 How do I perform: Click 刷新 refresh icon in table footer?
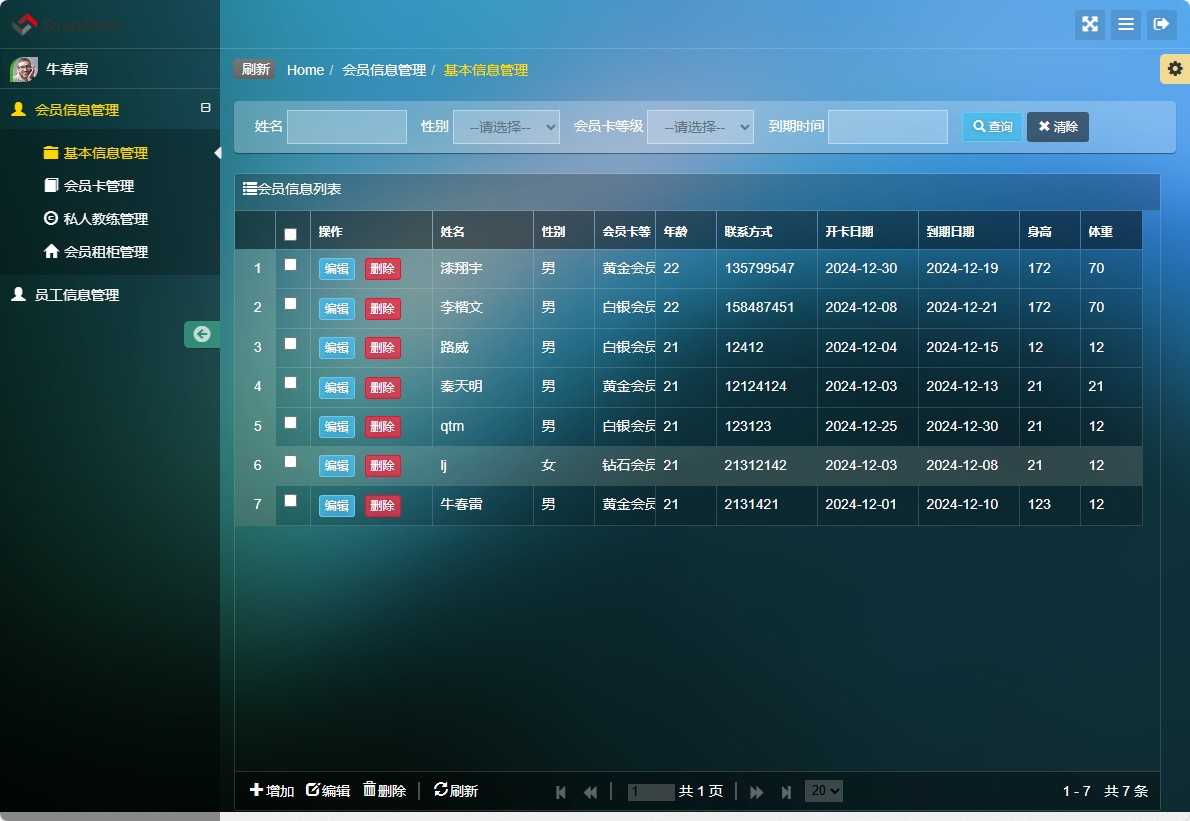coord(441,789)
